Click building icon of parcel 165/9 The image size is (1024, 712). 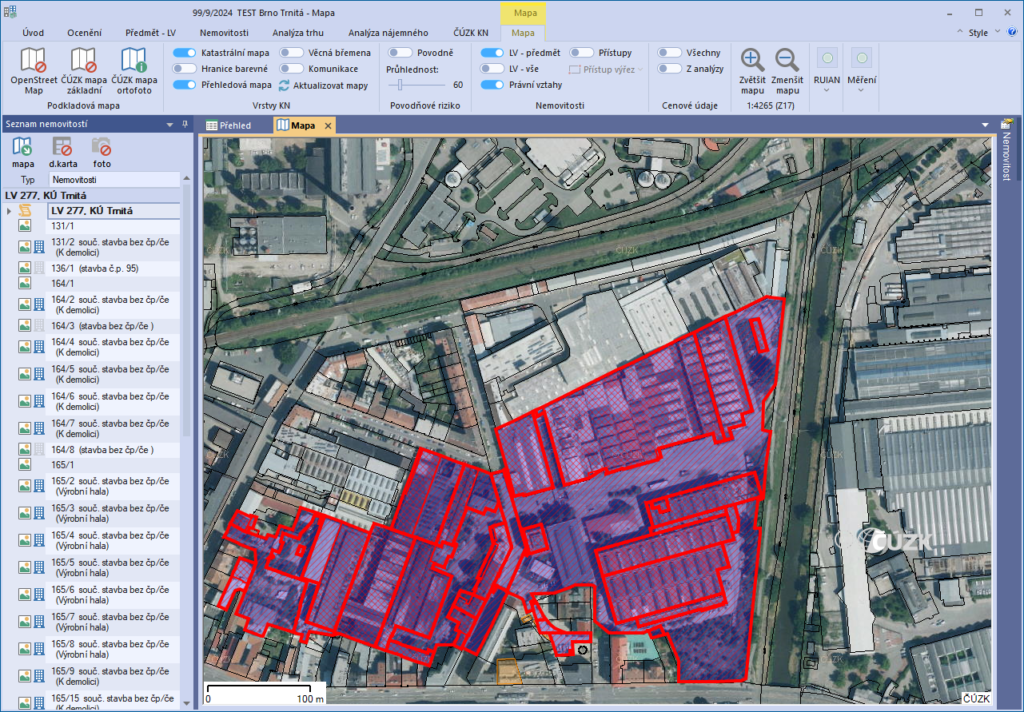point(39,676)
